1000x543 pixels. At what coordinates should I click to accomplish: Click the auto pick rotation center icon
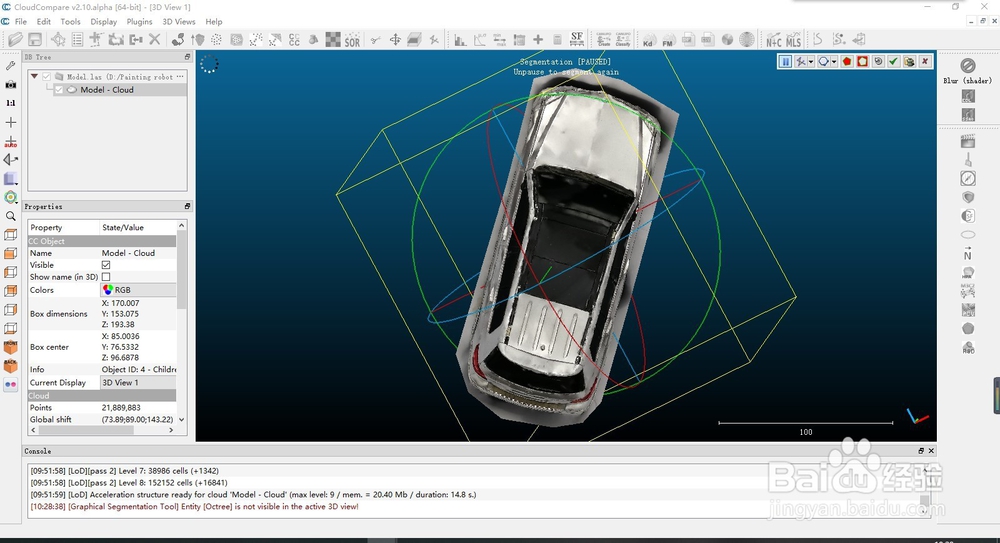[x=11, y=141]
